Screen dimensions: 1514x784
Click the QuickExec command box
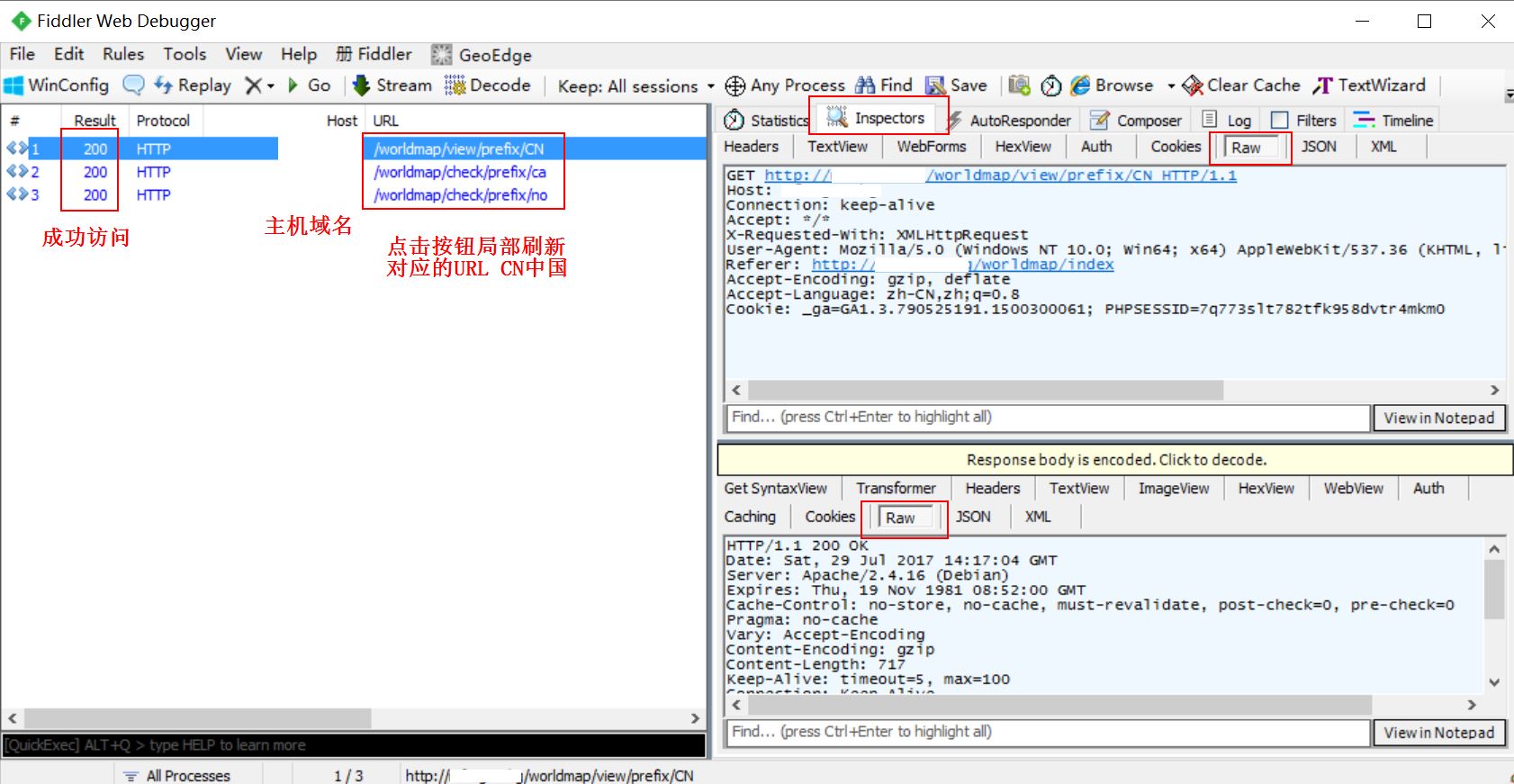(x=354, y=745)
